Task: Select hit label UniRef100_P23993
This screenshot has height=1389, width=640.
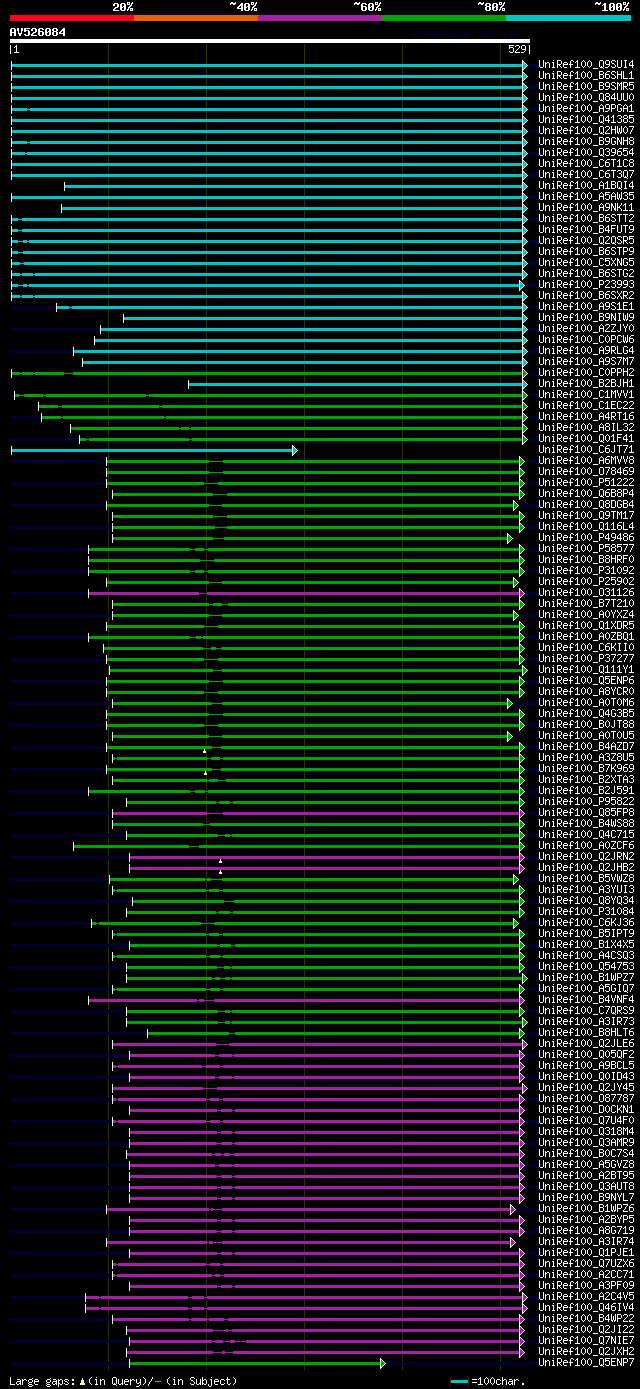Action: coord(586,284)
